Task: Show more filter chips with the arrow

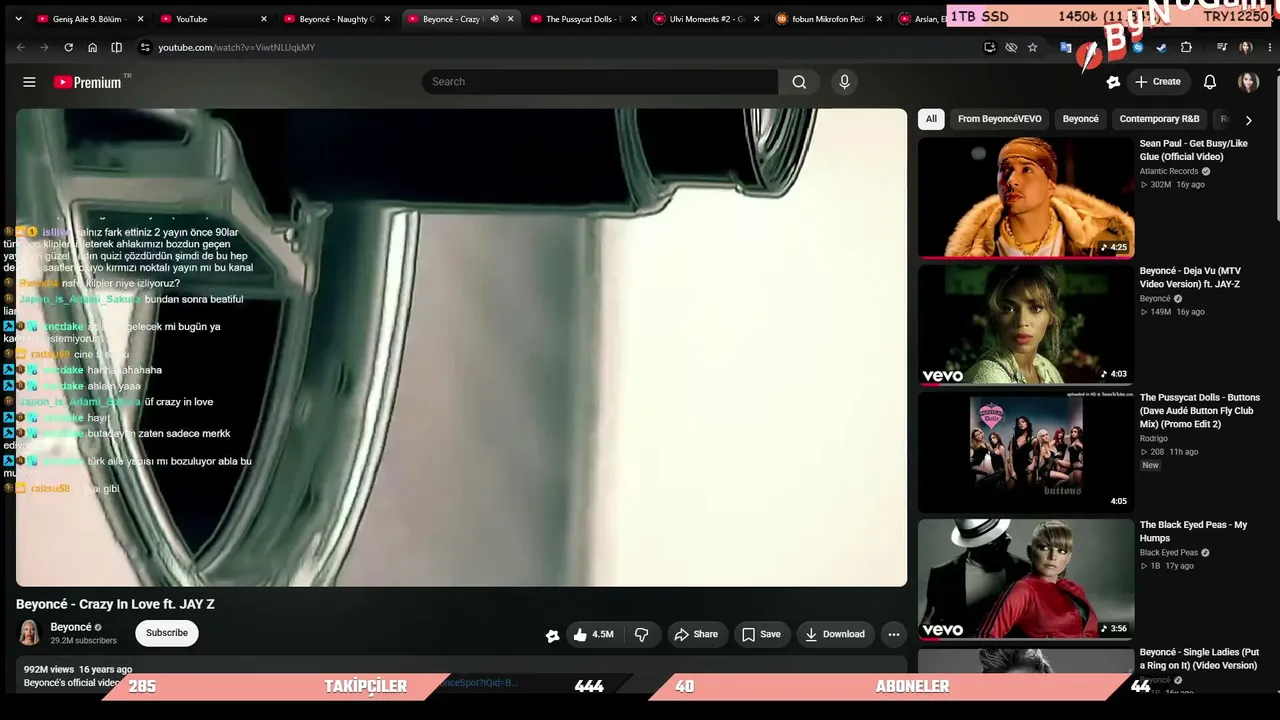Action: (1248, 120)
